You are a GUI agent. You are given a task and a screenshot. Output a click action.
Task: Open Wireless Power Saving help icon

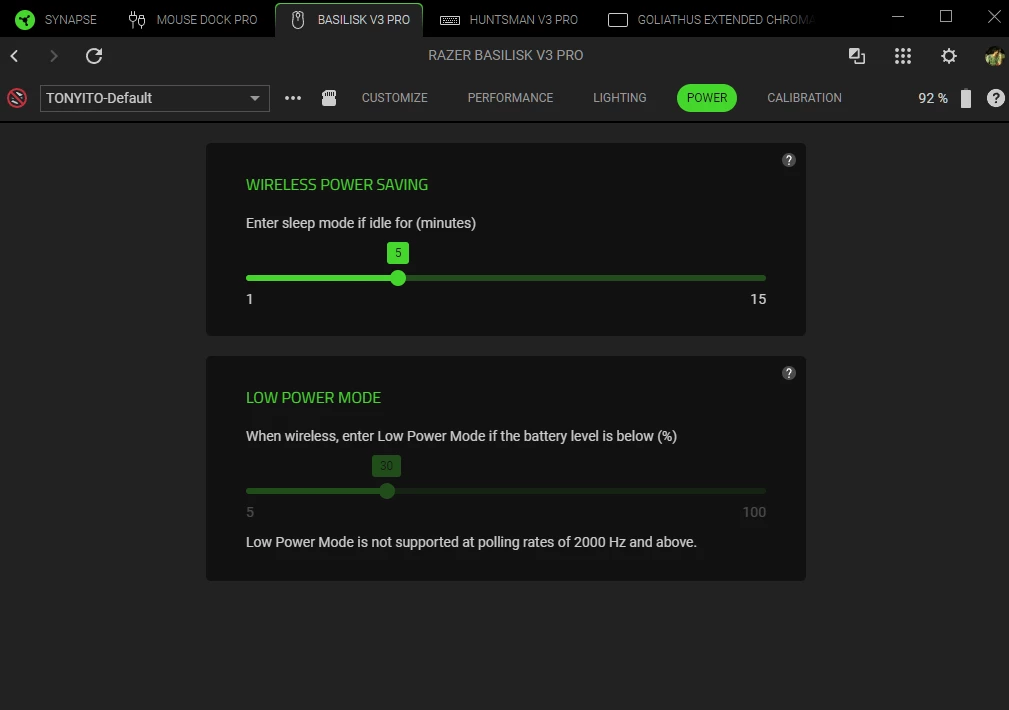(788, 160)
